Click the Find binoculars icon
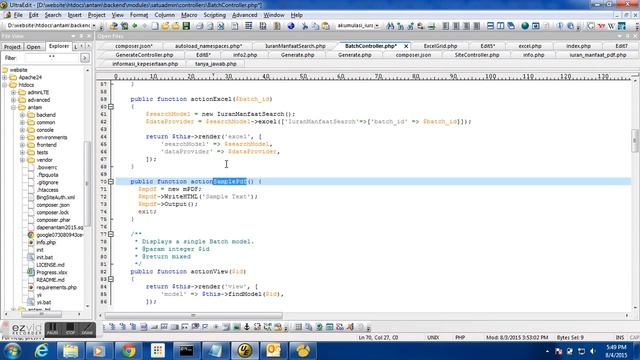640x360 pixels. click(x=390, y=26)
